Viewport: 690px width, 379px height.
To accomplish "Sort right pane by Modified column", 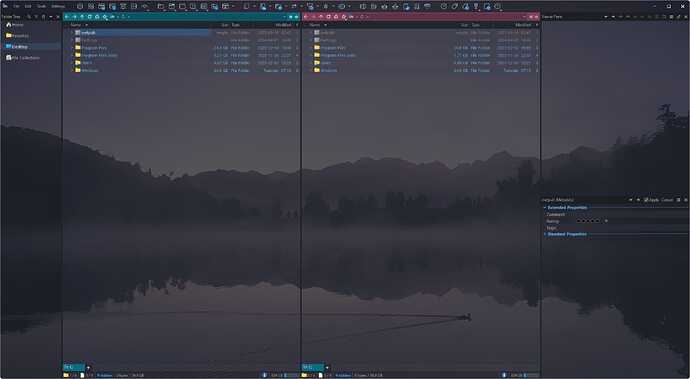I will (x=523, y=25).
